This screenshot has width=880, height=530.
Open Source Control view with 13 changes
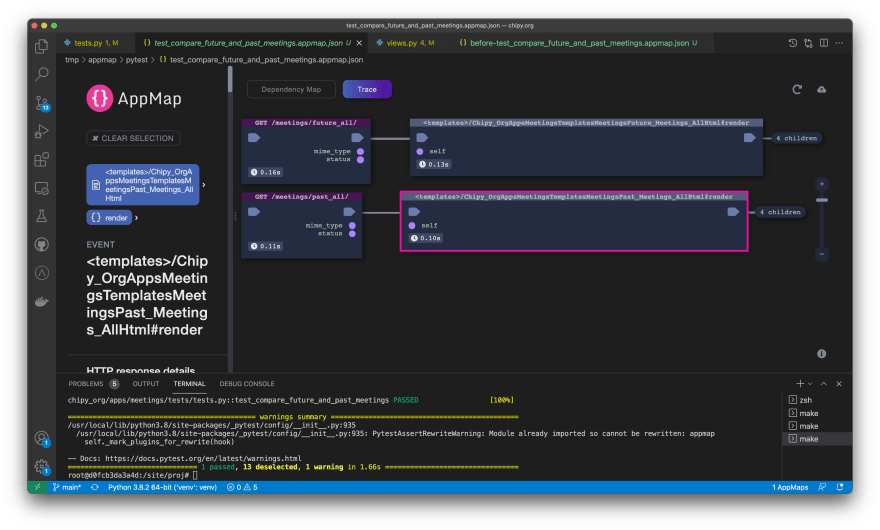42,103
